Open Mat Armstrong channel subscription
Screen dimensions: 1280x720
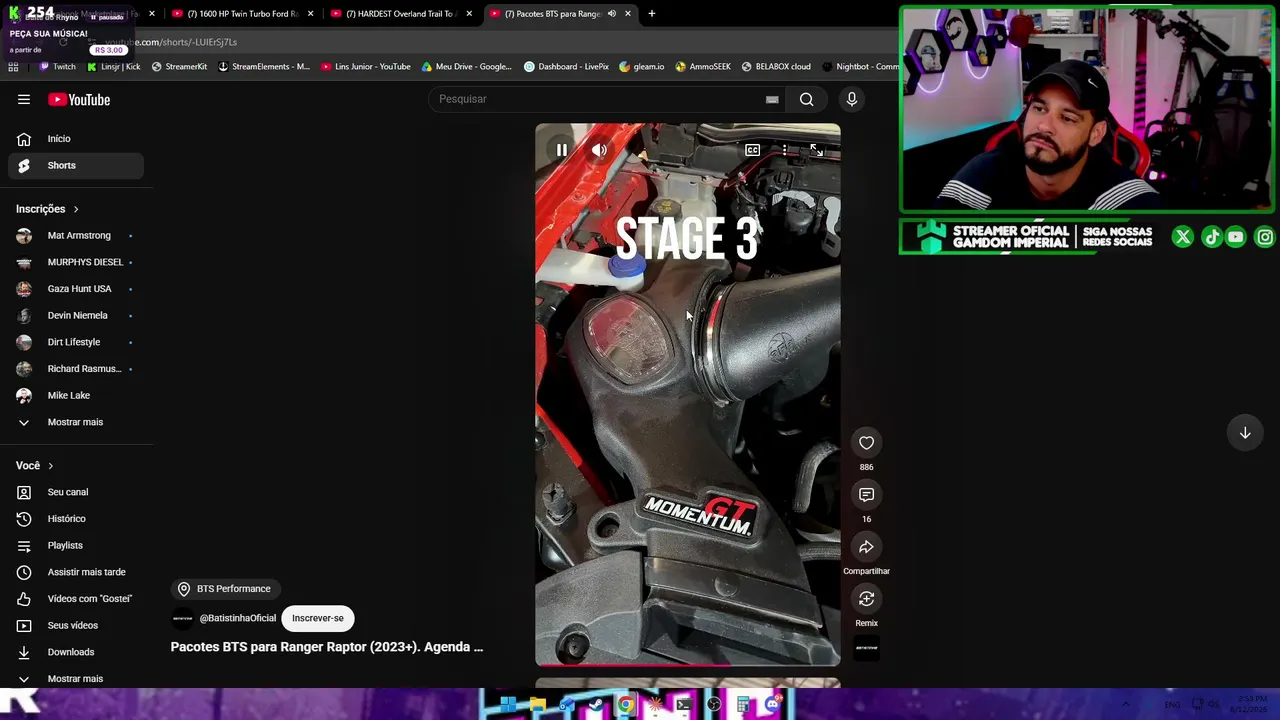coord(75,235)
